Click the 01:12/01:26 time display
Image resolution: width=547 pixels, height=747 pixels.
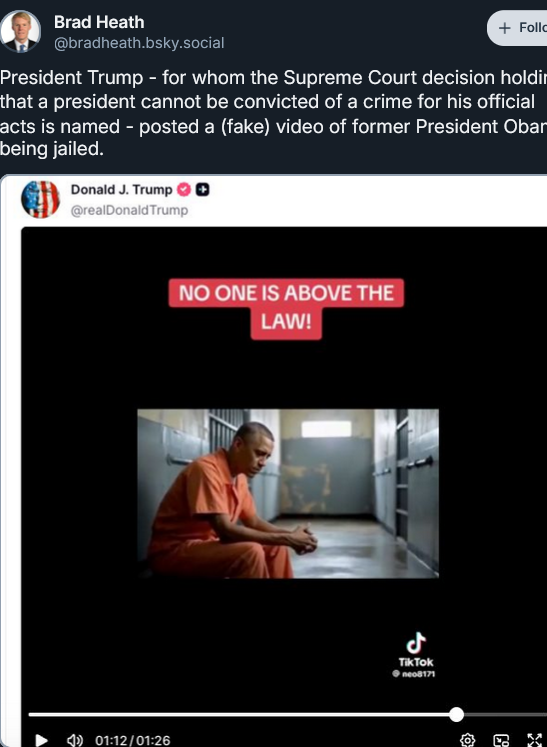click(x=132, y=740)
